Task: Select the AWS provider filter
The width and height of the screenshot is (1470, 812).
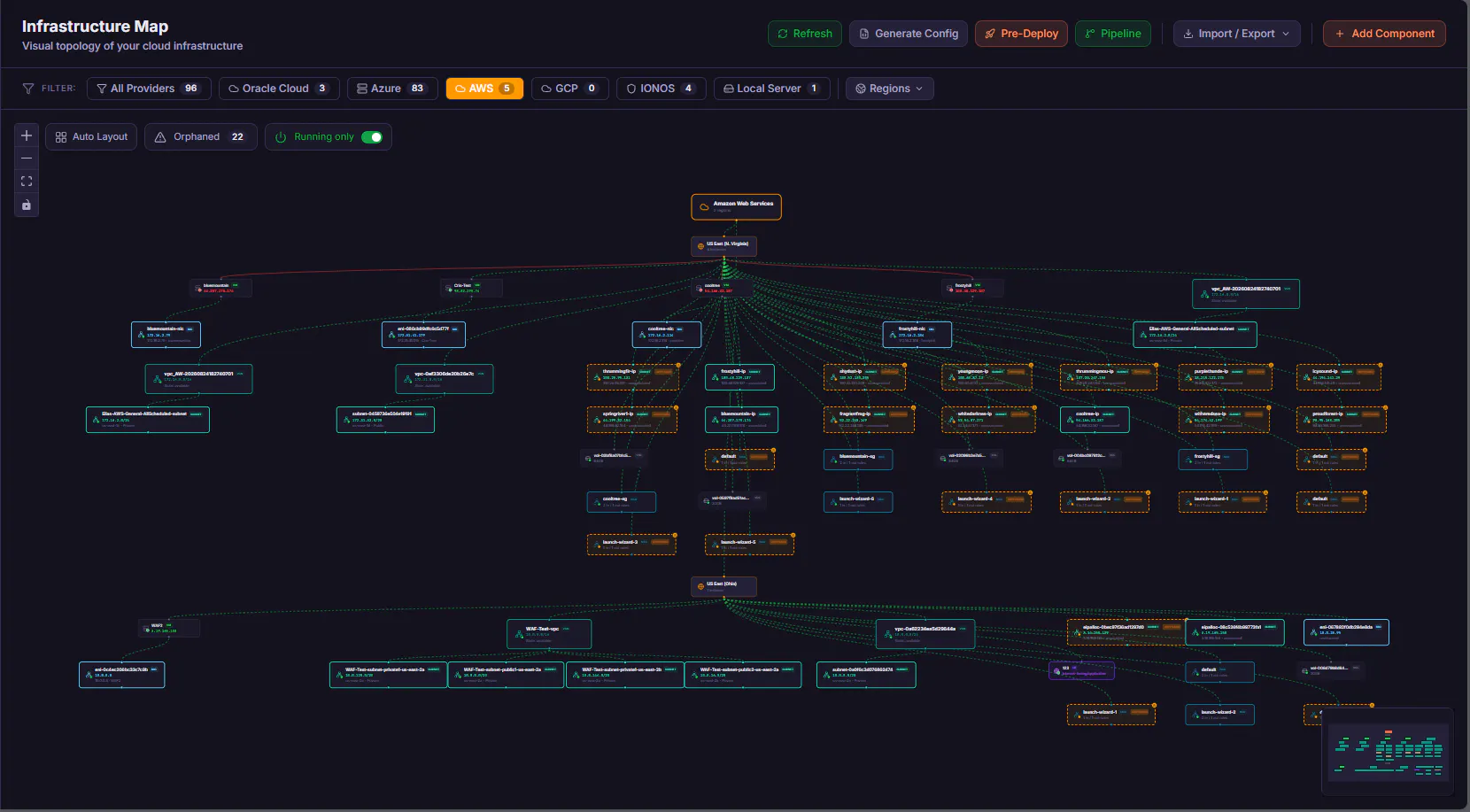Action: (484, 89)
